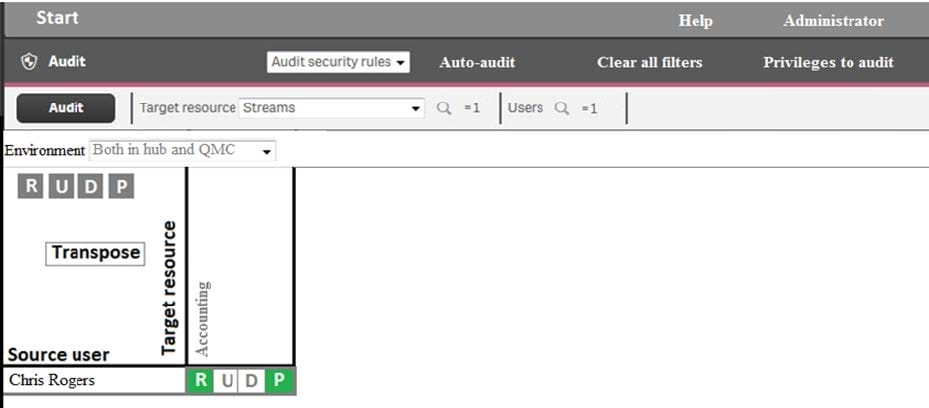
Task: Click the Users search magnifier icon
Action: tap(562, 108)
